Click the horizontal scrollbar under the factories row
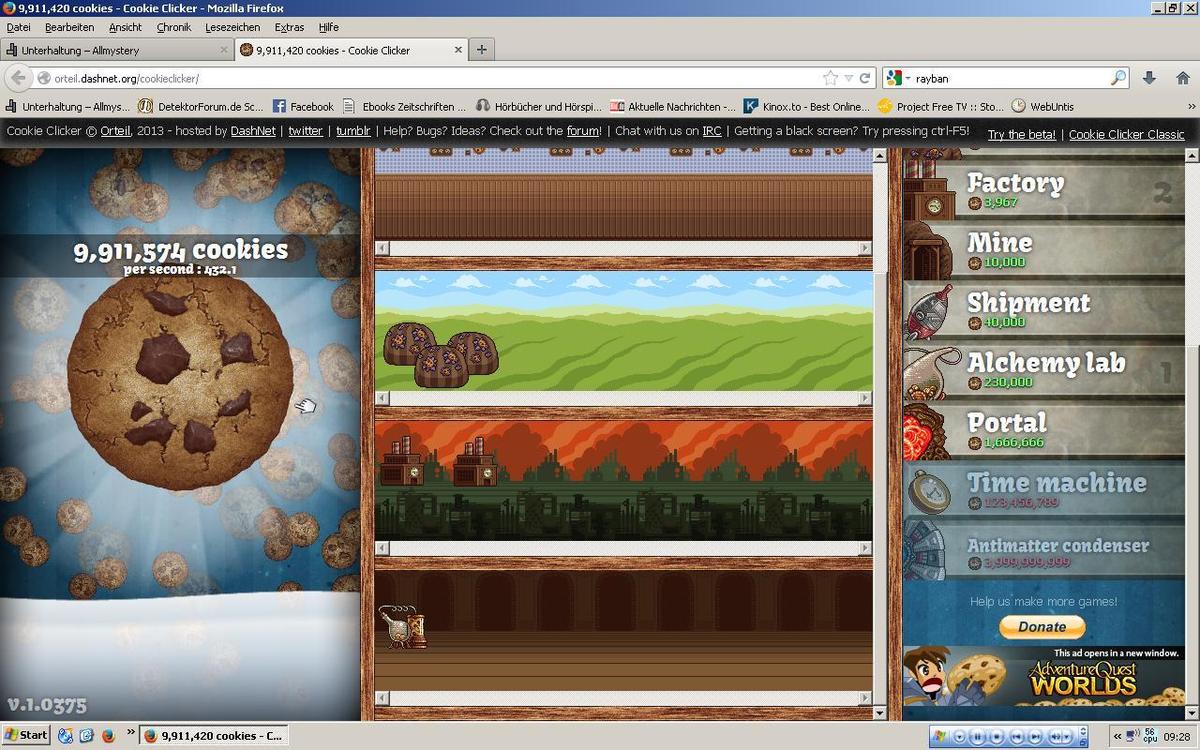Viewport: 1200px width, 750px height. pyautogui.click(x=623, y=548)
